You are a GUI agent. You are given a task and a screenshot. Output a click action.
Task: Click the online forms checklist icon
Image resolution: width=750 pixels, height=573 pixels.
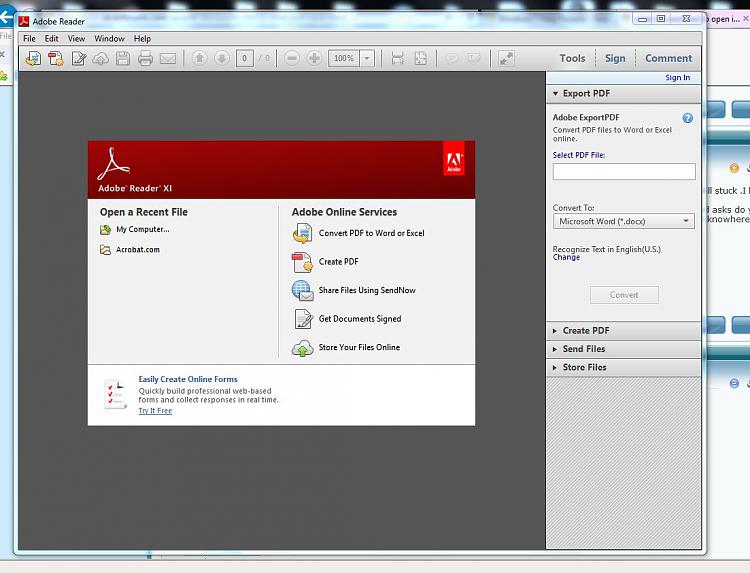(116, 395)
